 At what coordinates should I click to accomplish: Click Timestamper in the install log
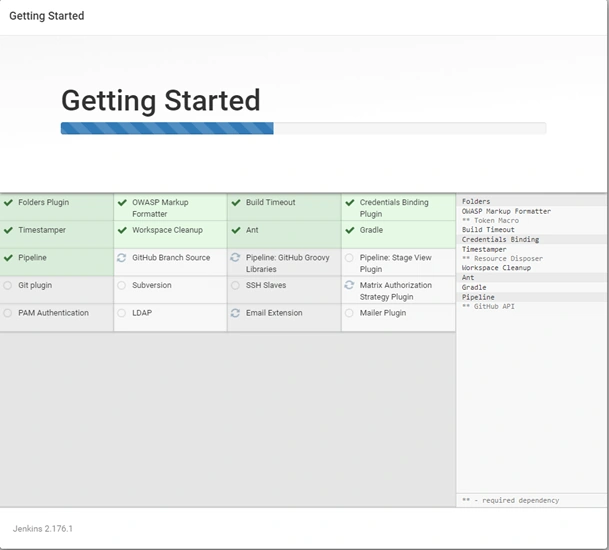[x=484, y=249]
